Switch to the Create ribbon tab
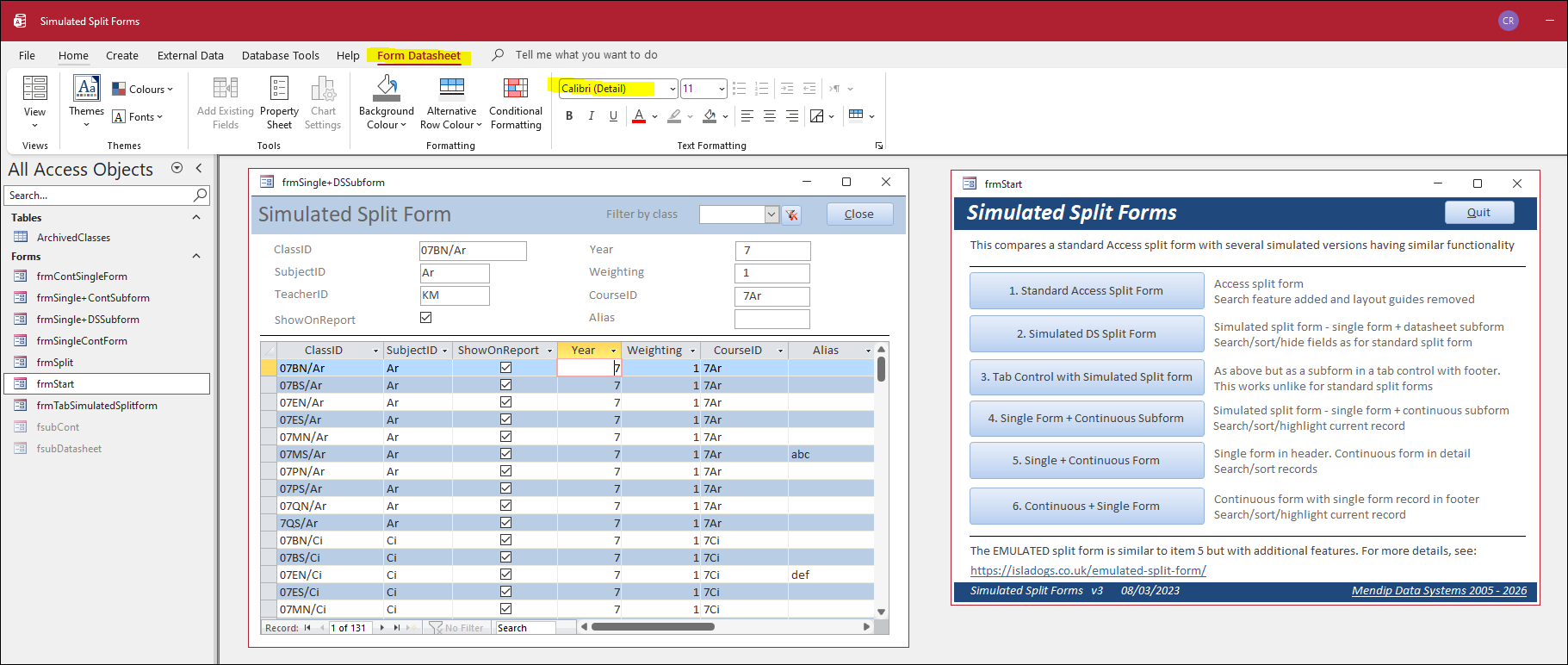 122,56
